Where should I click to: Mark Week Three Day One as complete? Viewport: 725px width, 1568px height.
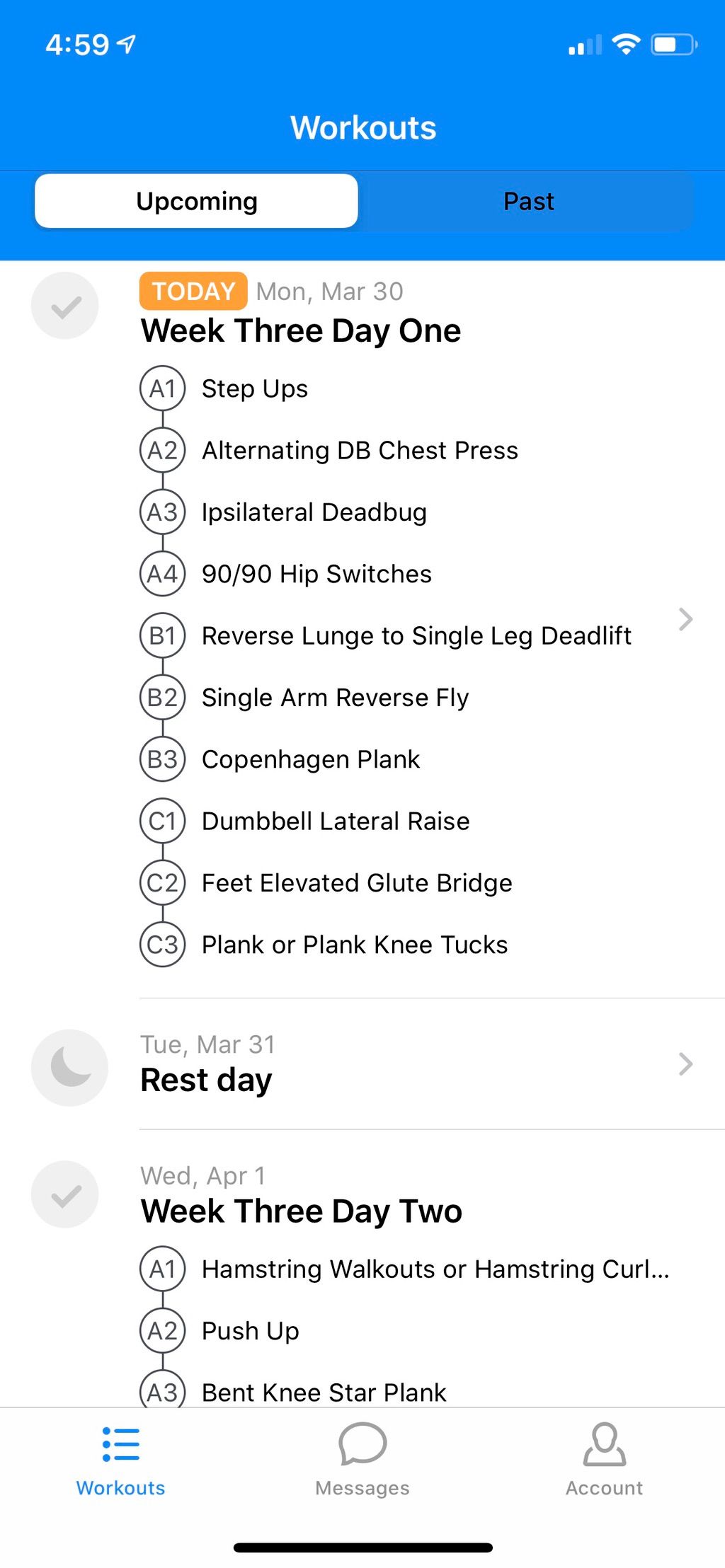[65, 306]
